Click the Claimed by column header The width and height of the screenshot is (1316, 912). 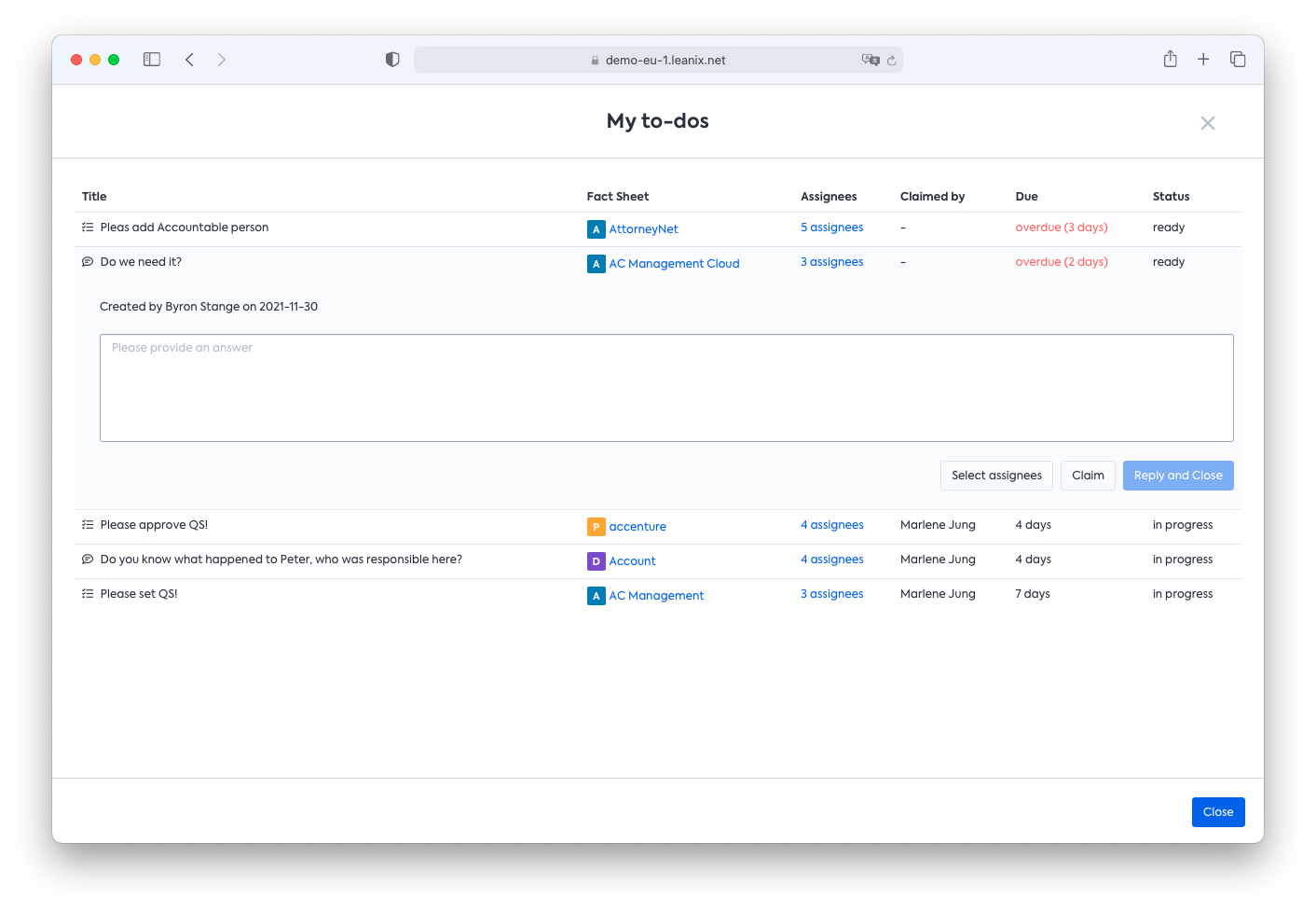(x=932, y=197)
